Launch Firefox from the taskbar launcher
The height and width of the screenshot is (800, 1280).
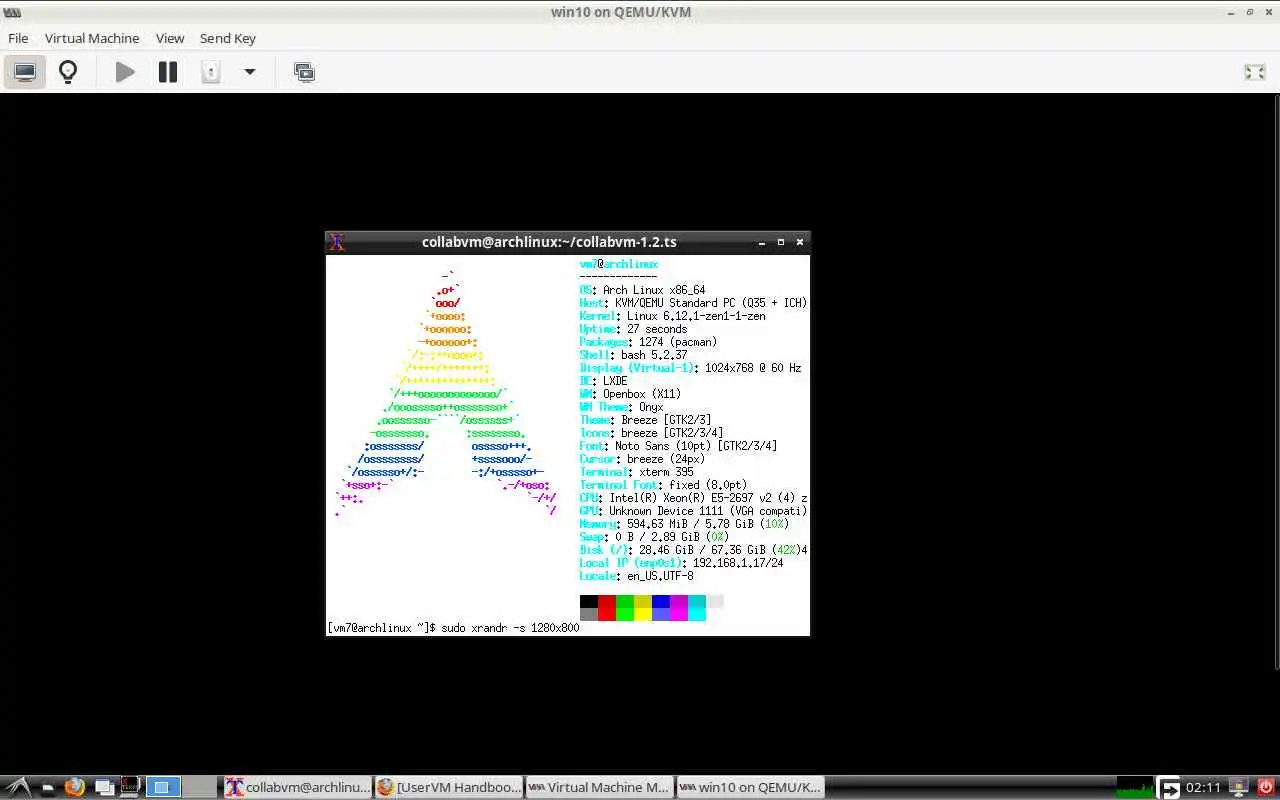pos(75,787)
